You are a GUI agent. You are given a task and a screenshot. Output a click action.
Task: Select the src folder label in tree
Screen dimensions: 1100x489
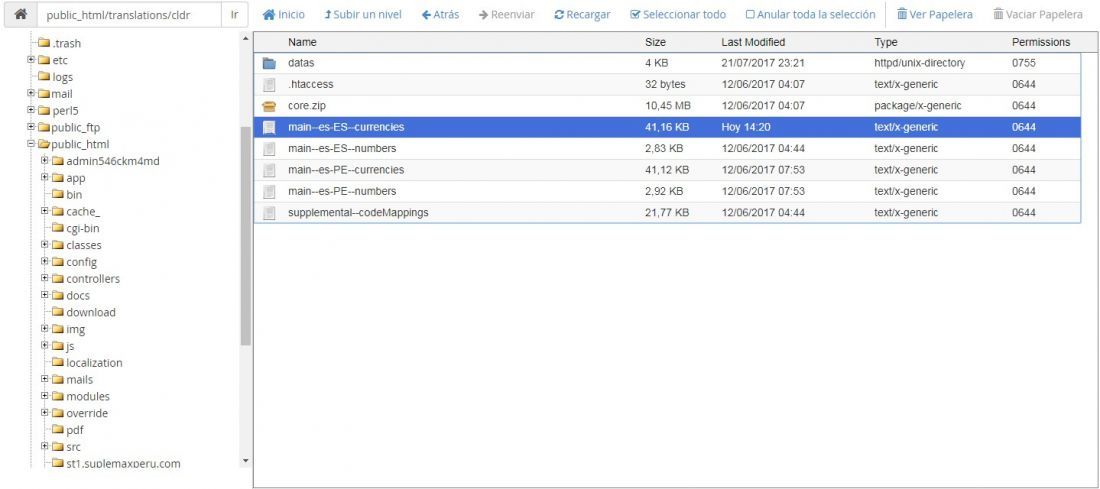click(74, 447)
